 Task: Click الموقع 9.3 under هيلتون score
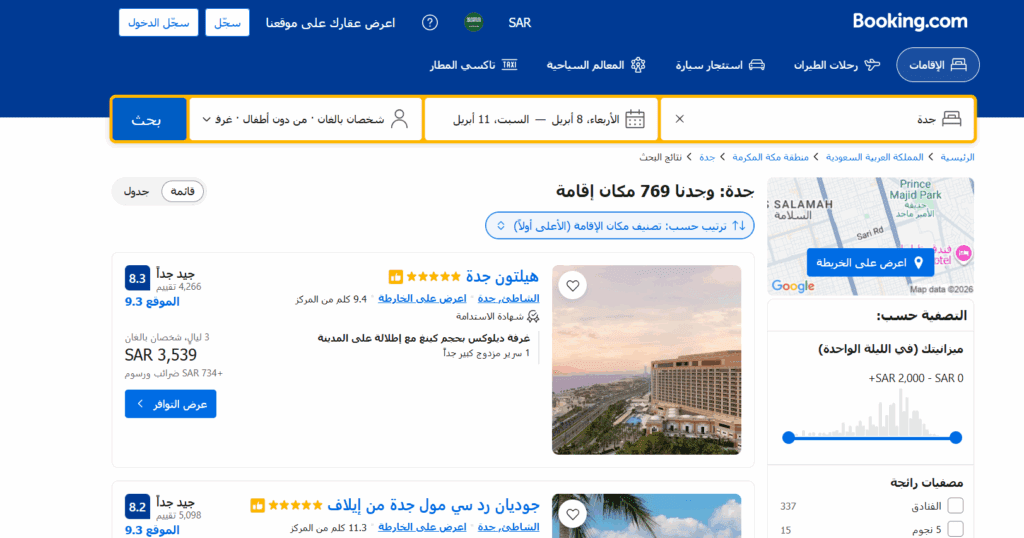(152, 302)
